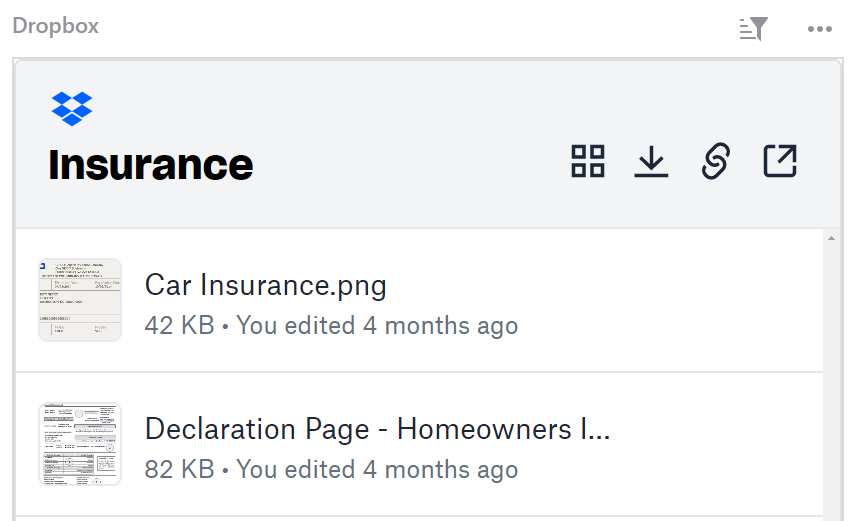This screenshot has width=853, height=521.
Task: Click the 42 KB file details text
Action: coord(331,325)
